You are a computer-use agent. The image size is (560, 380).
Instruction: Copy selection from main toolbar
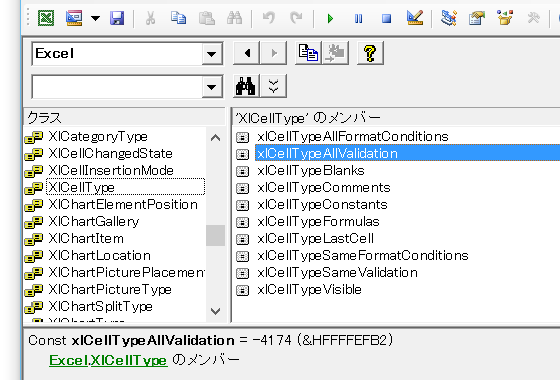tap(178, 18)
